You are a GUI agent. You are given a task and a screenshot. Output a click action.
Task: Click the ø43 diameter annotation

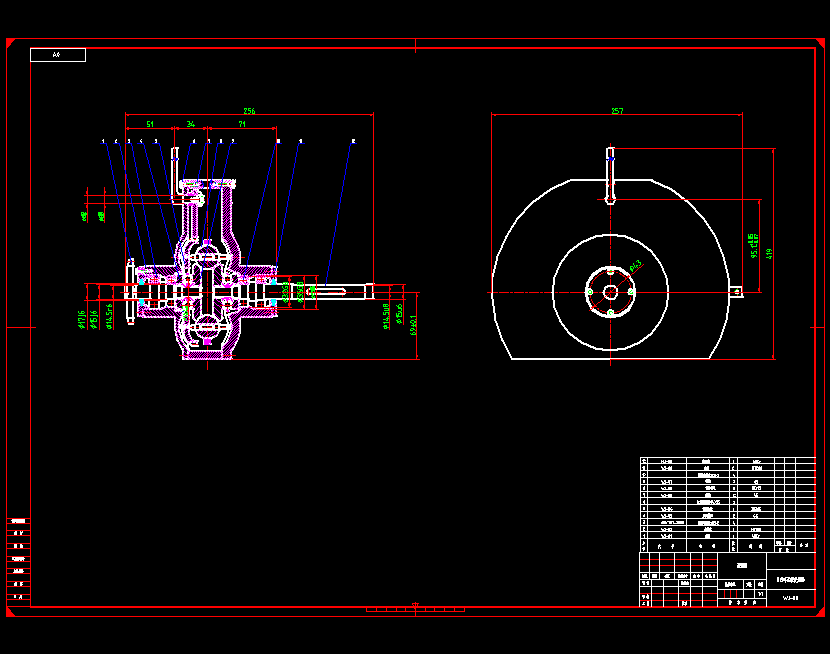click(635, 265)
